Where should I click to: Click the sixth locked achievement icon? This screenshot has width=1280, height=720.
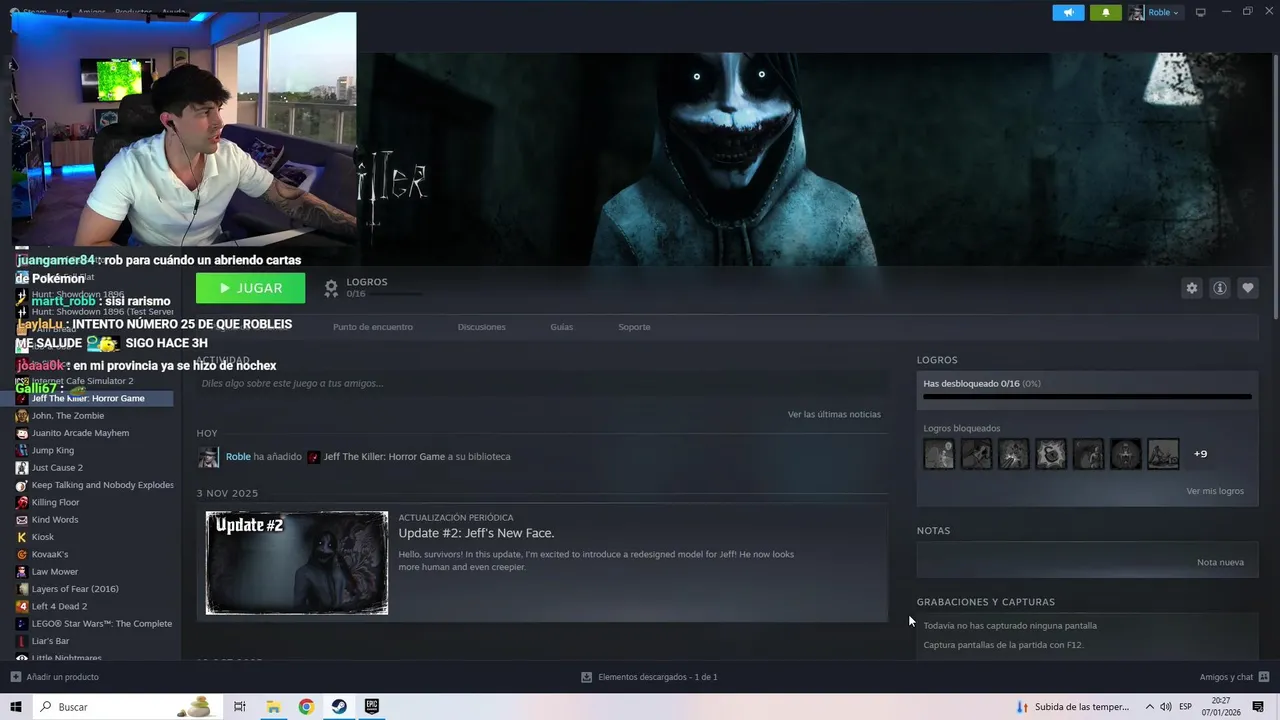[x=1125, y=454]
